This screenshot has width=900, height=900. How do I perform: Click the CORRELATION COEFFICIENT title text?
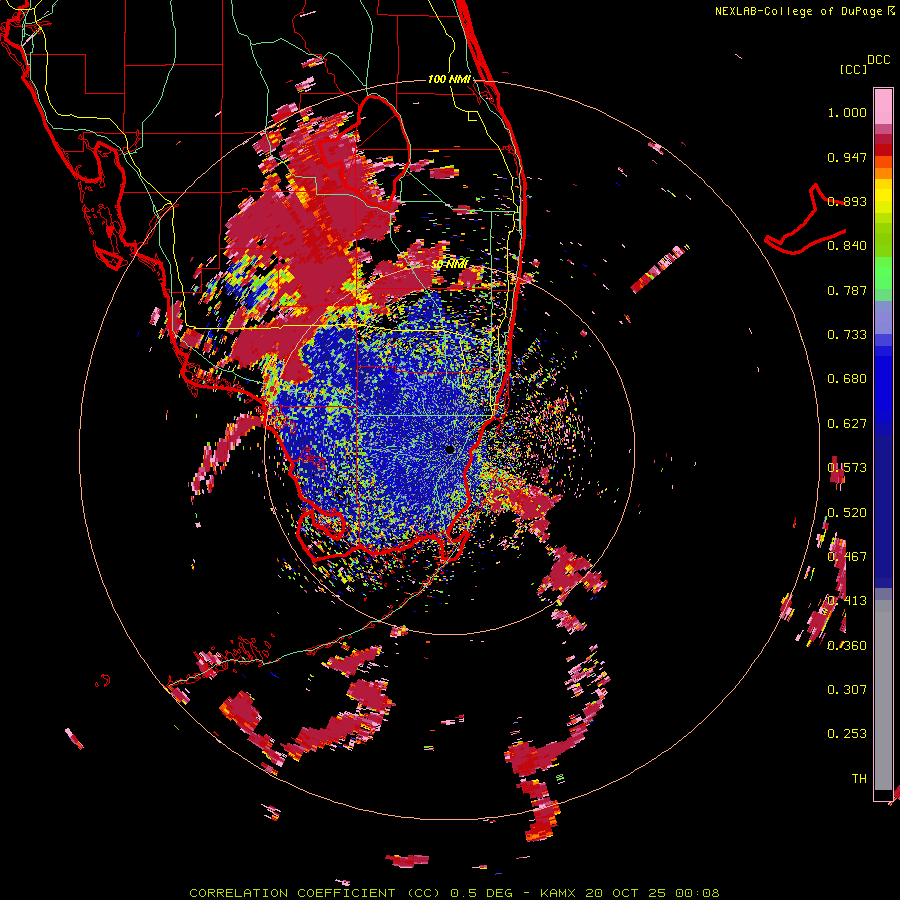292,893
